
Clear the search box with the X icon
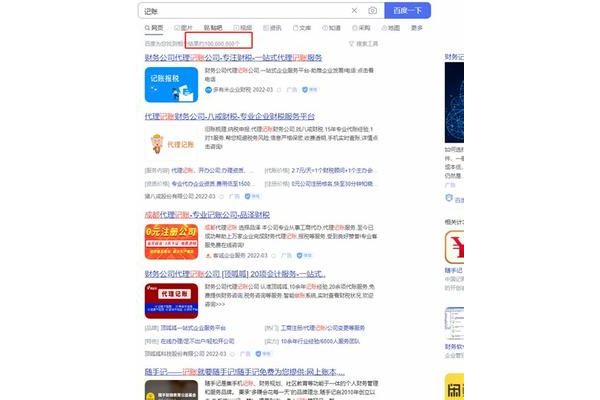[x=354, y=10]
